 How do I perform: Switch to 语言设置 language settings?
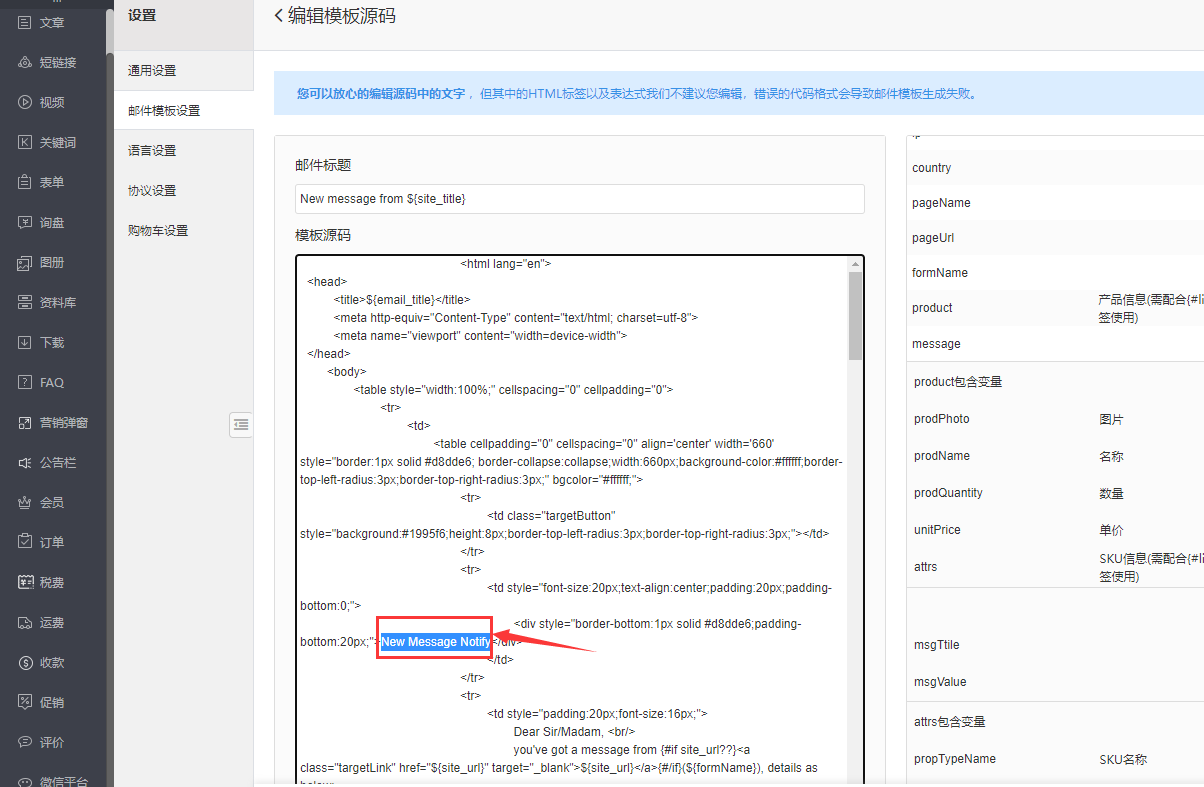click(152, 151)
